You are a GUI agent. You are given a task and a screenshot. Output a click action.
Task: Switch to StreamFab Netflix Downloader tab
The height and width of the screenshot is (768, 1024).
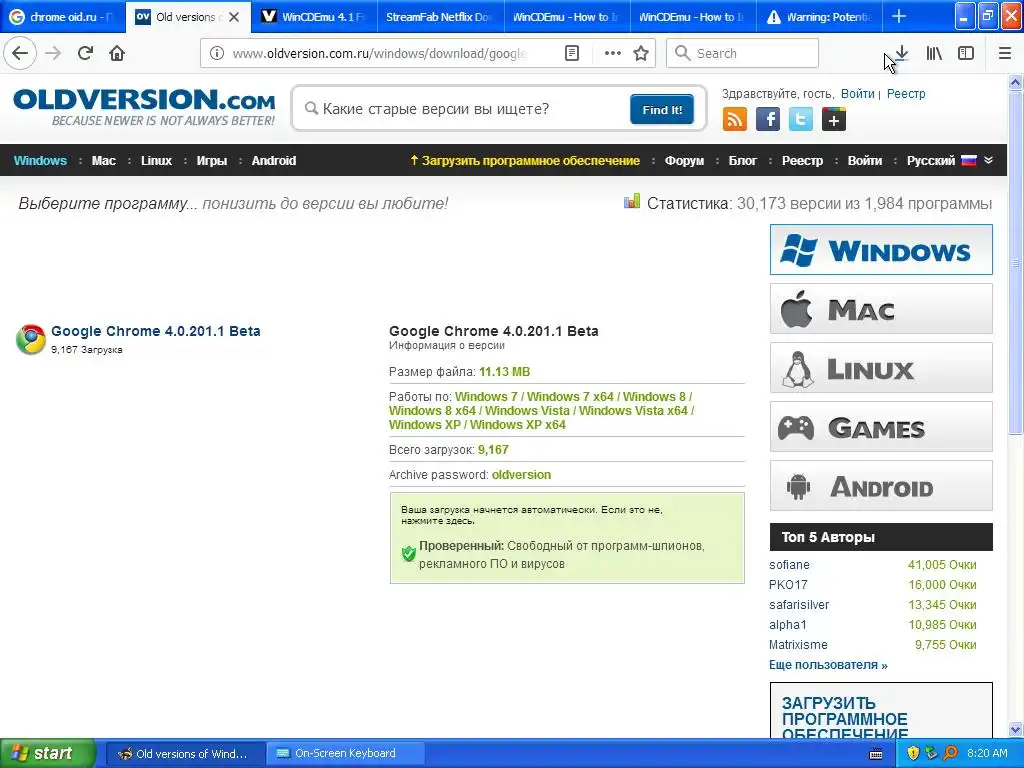tap(439, 17)
